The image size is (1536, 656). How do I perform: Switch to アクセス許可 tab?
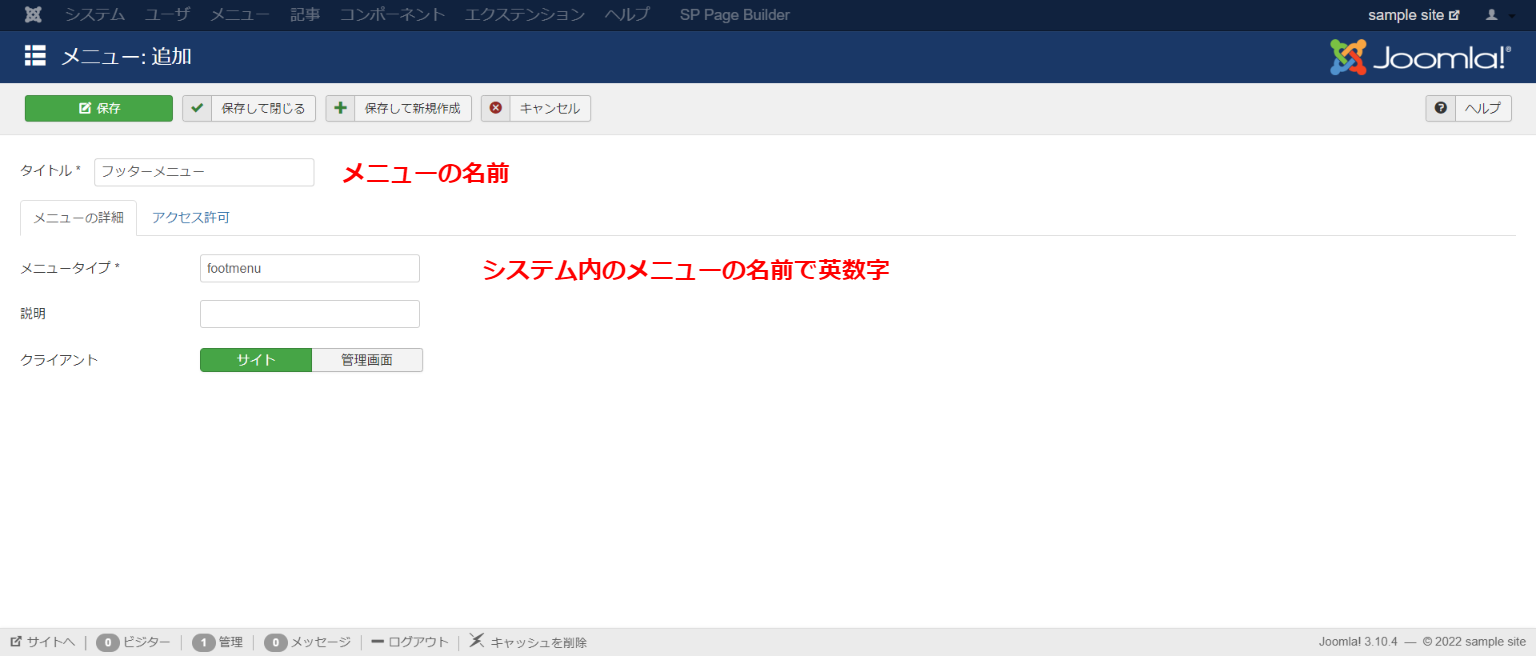click(x=190, y=218)
